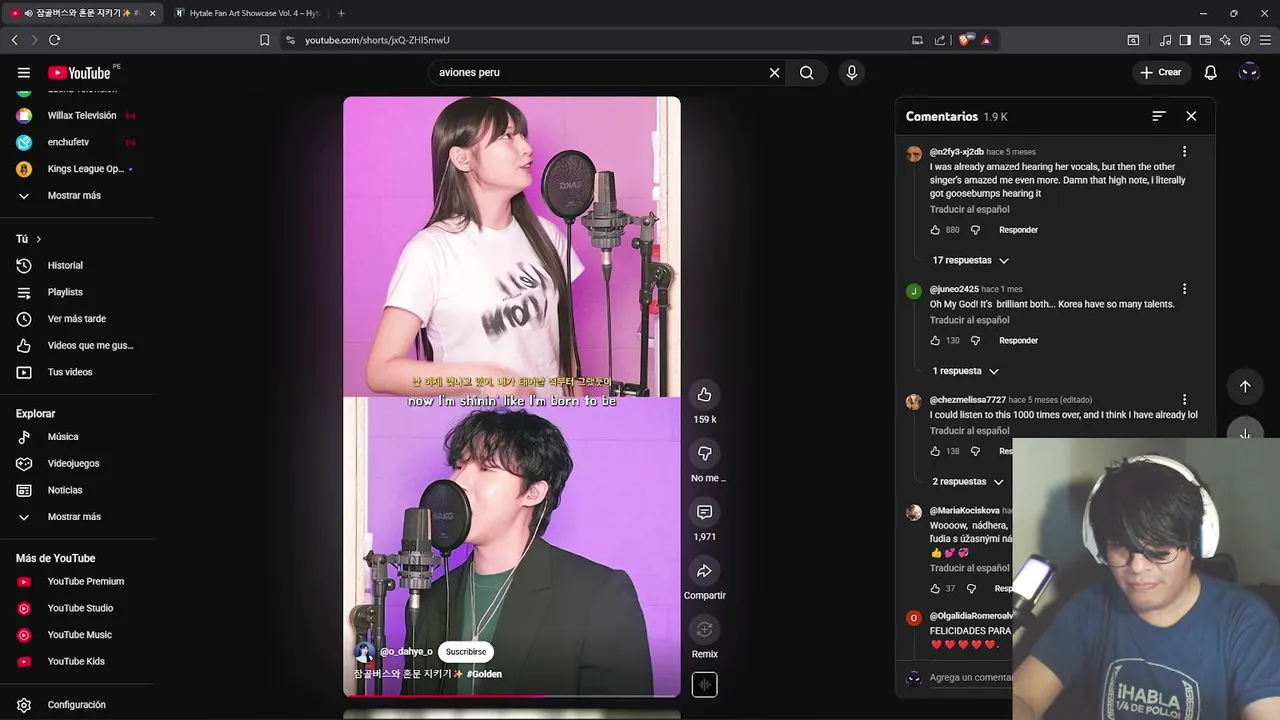Open the Short's sound page icon
Screen dimensions: 1280x720
pos(704,684)
